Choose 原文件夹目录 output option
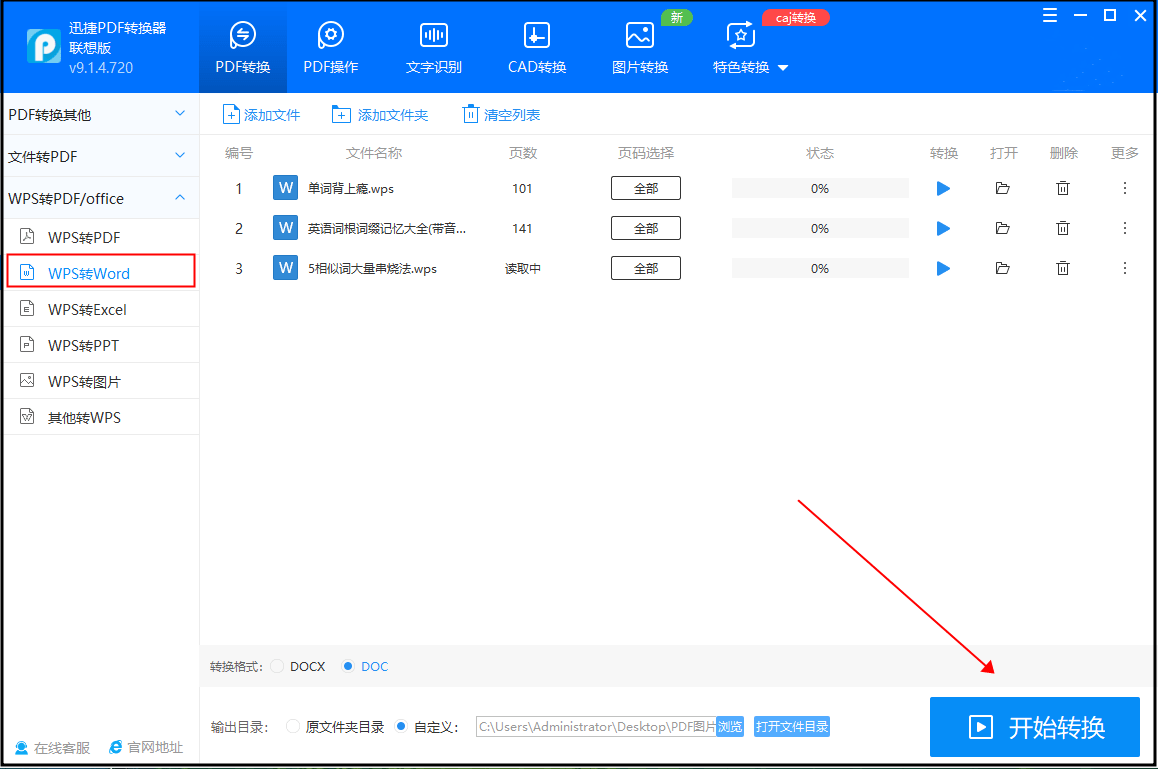Image resolution: width=1158 pixels, height=769 pixels. pyautogui.click(x=293, y=727)
